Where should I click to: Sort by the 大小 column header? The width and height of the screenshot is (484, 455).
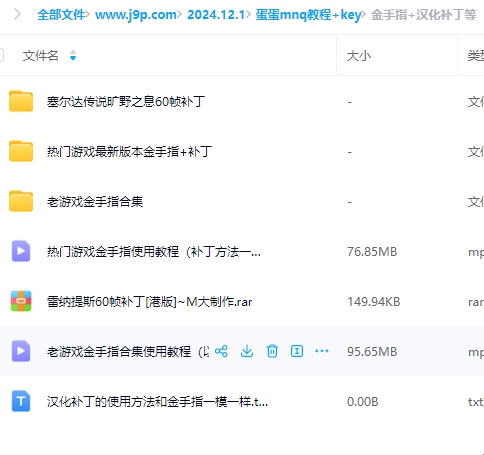click(x=359, y=56)
